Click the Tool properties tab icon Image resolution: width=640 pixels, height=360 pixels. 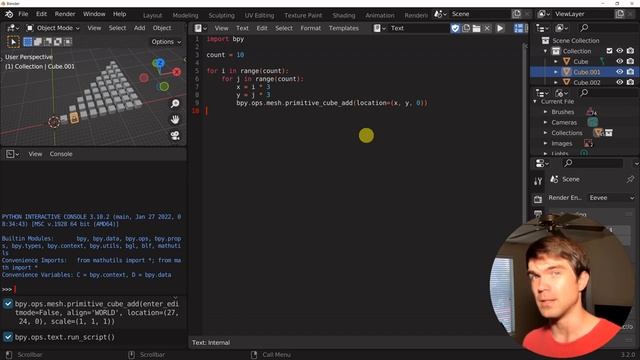point(538,181)
